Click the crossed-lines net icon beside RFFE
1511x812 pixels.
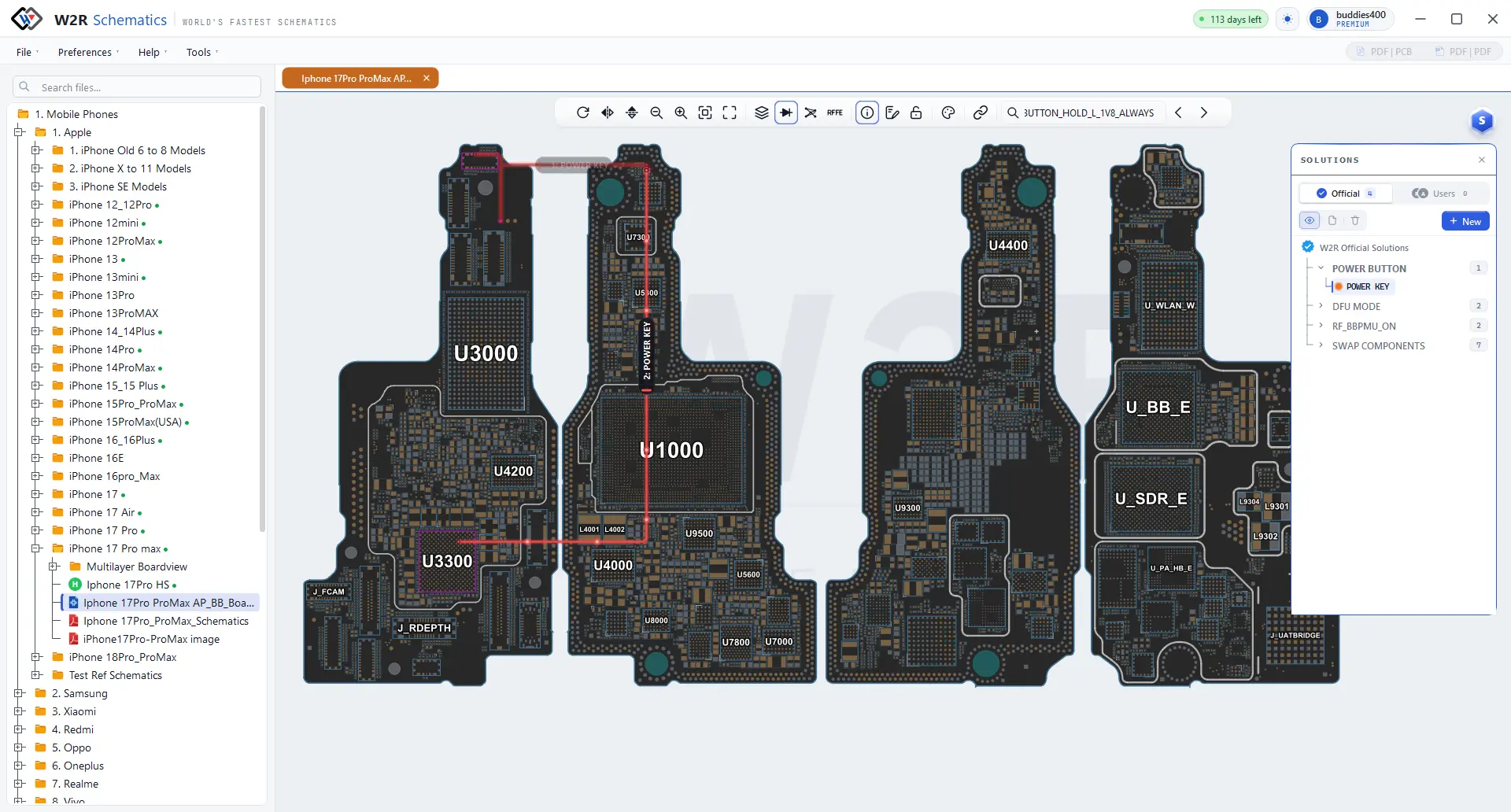coord(811,113)
